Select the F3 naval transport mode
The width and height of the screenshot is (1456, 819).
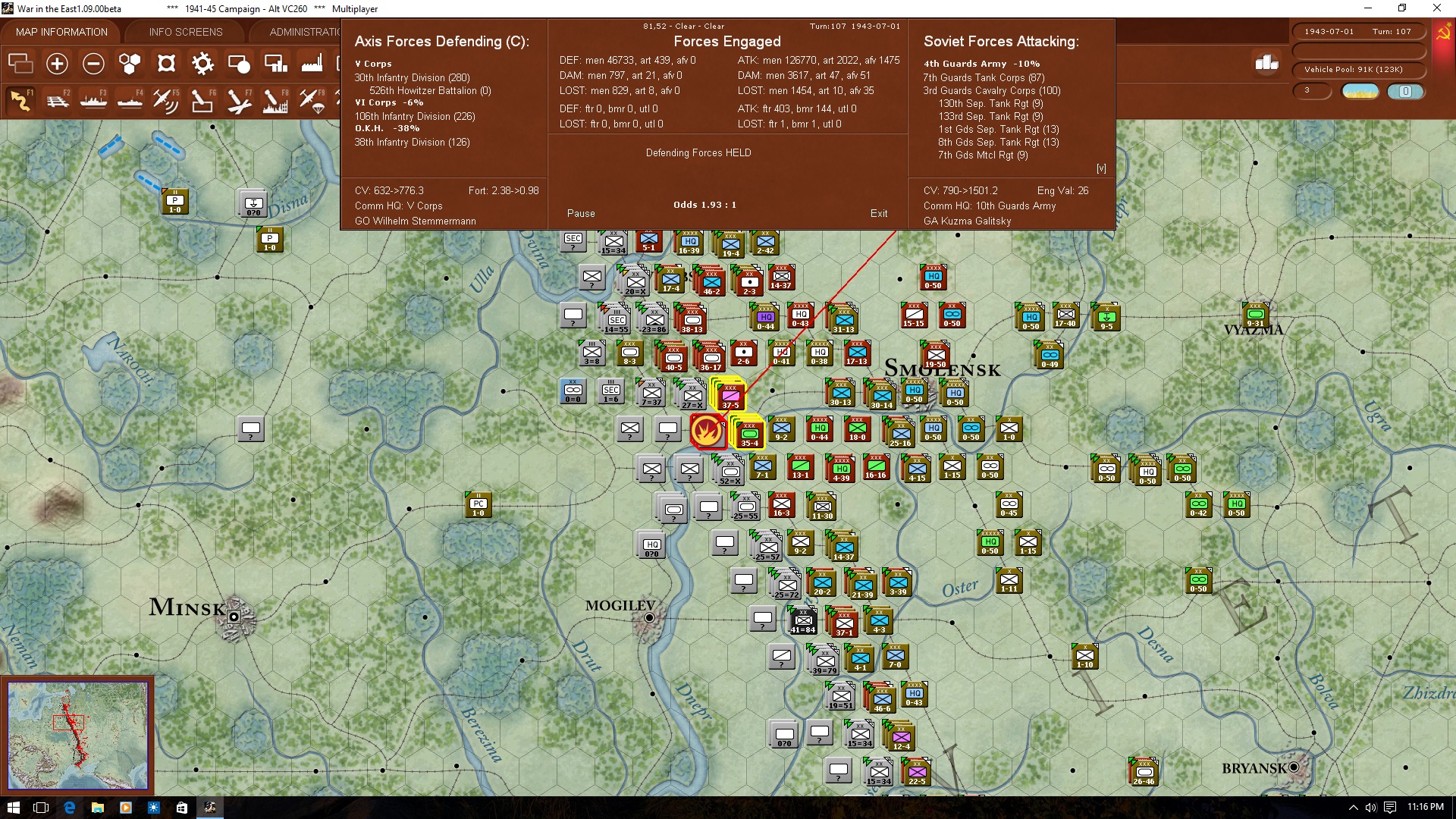pyautogui.click(x=93, y=100)
